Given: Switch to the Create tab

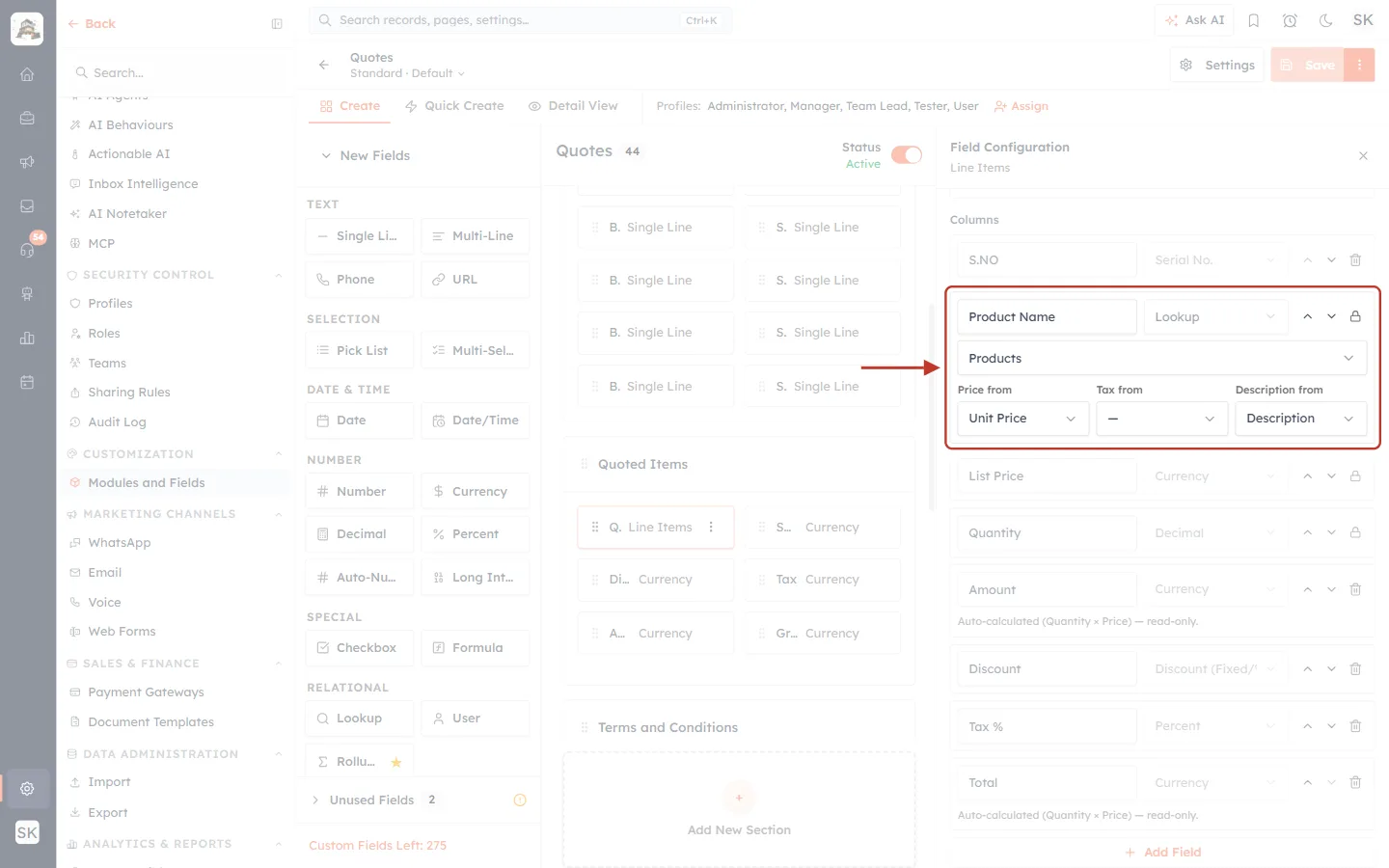Looking at the screenshot, I should point(350,106).
